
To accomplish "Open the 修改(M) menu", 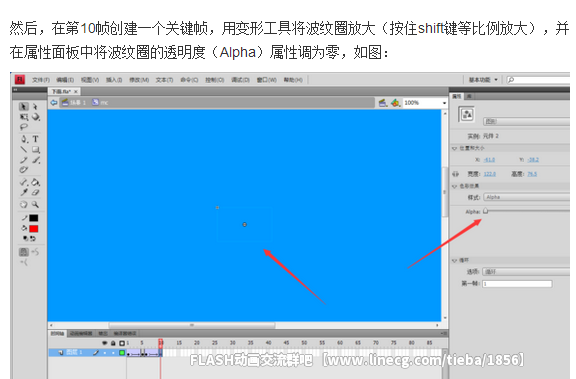I will pos(139,80).
